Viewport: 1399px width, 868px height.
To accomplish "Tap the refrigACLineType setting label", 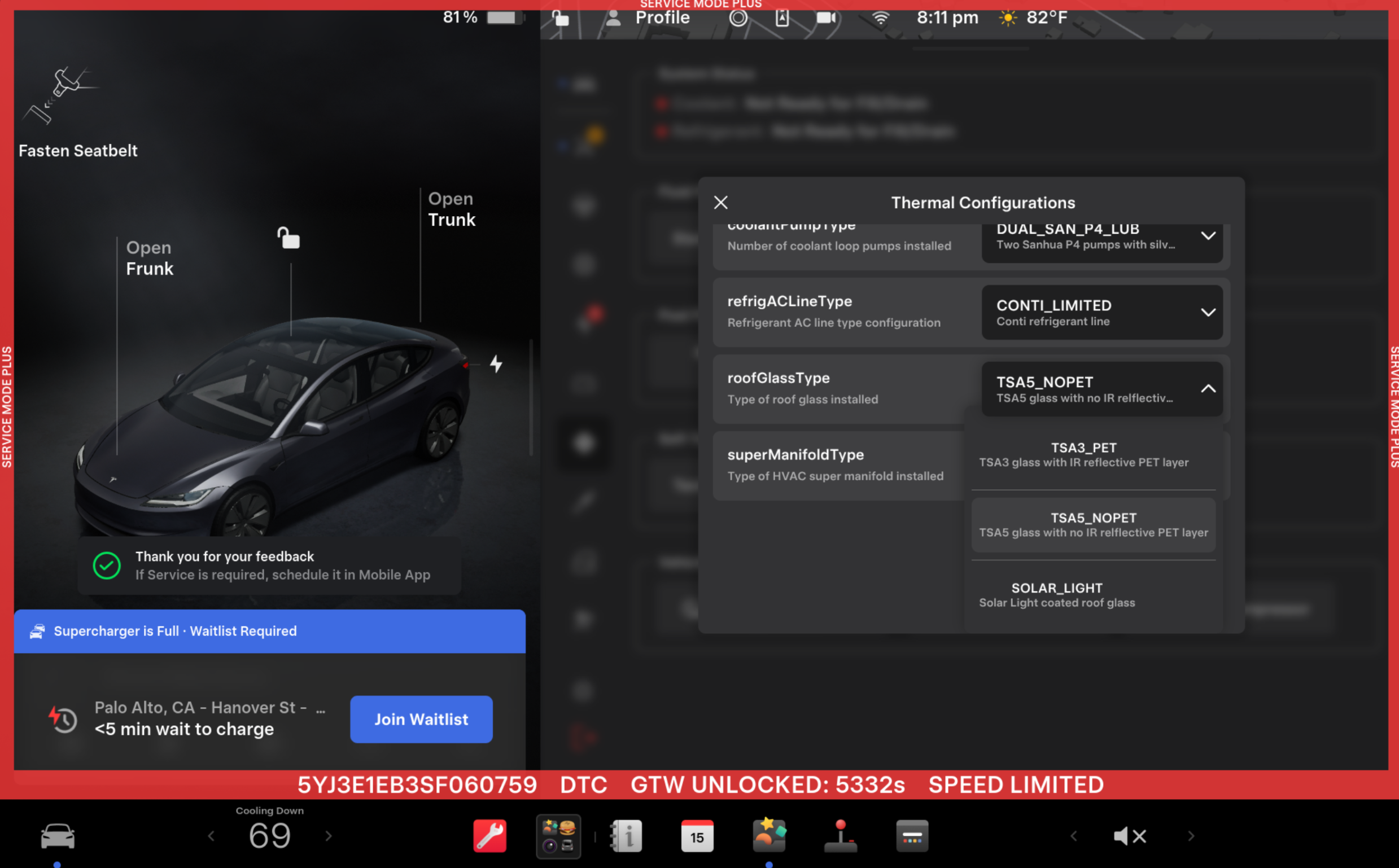I will point(790,301).
